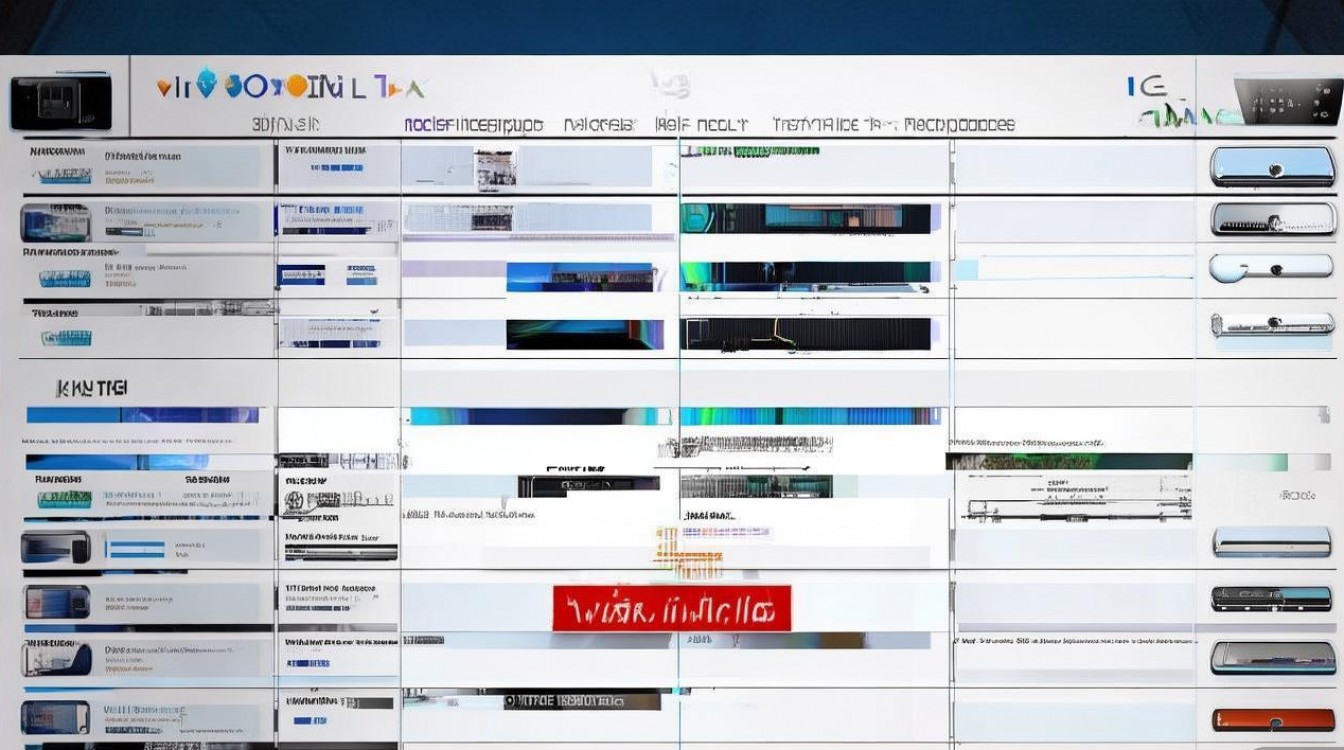Open the teal and dark striped preview thumbnail

pyautogui.click(x=806, y=217)
